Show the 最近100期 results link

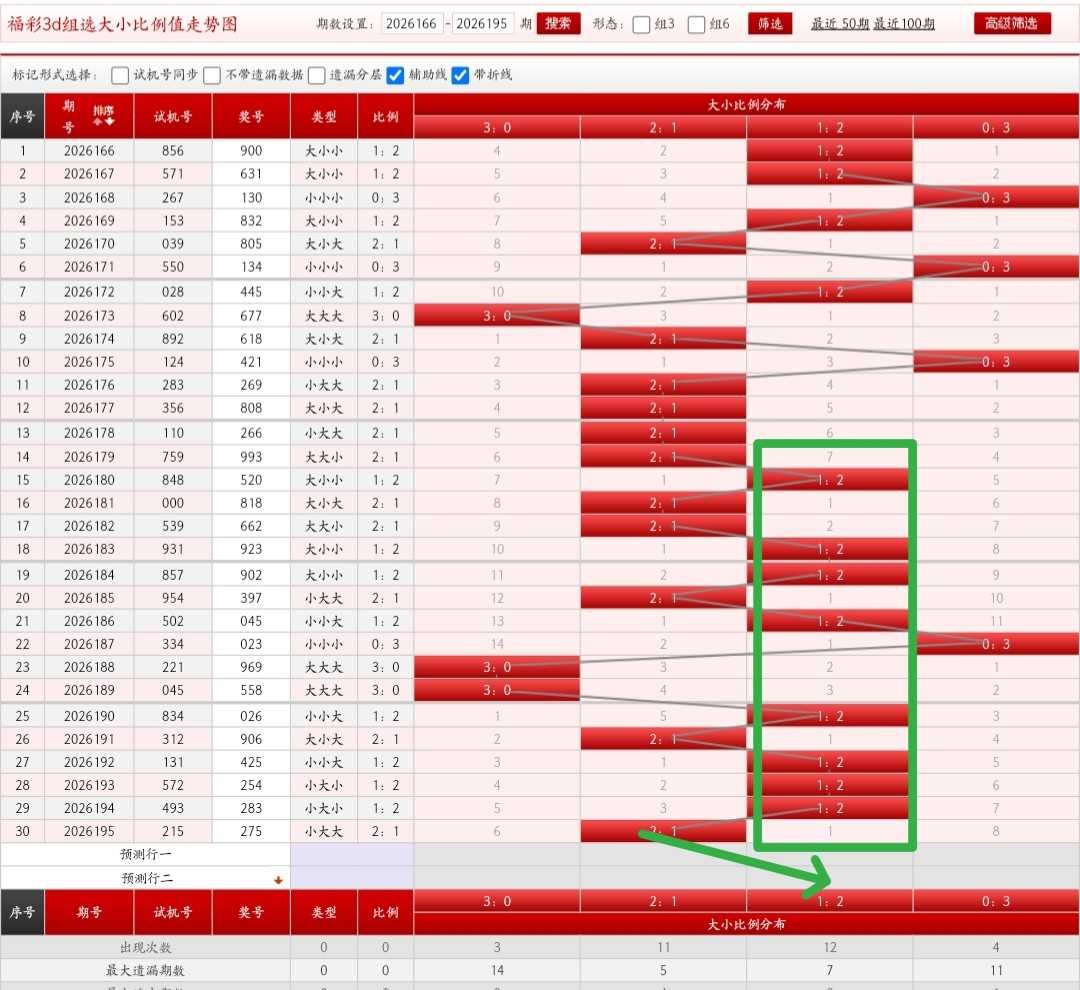tap(904, 24)
